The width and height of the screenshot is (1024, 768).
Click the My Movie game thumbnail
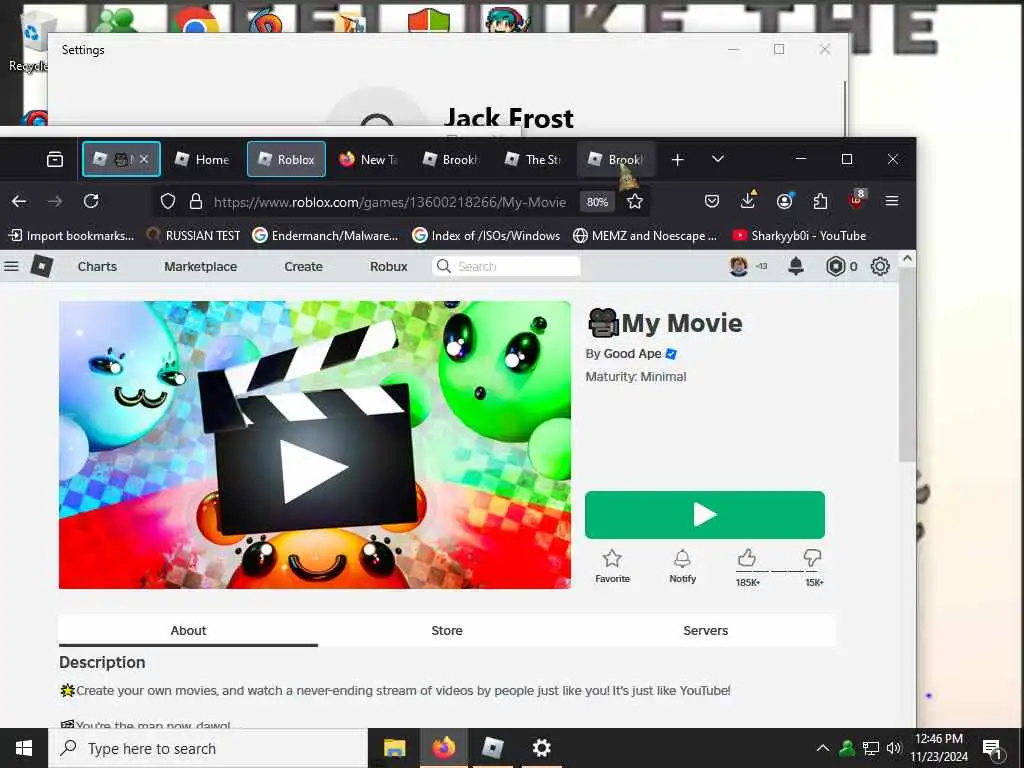coord(315,445)
